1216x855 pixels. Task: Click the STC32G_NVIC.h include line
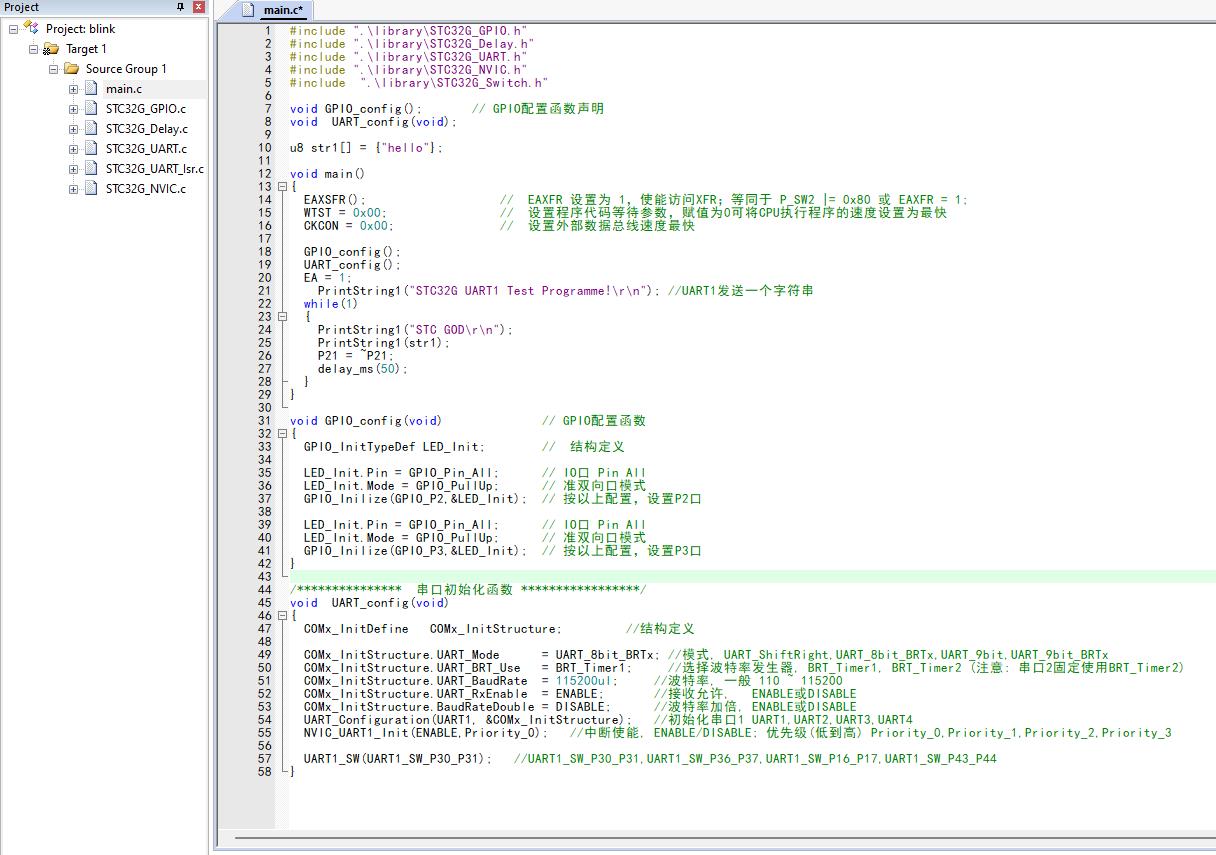pos(408,70)
